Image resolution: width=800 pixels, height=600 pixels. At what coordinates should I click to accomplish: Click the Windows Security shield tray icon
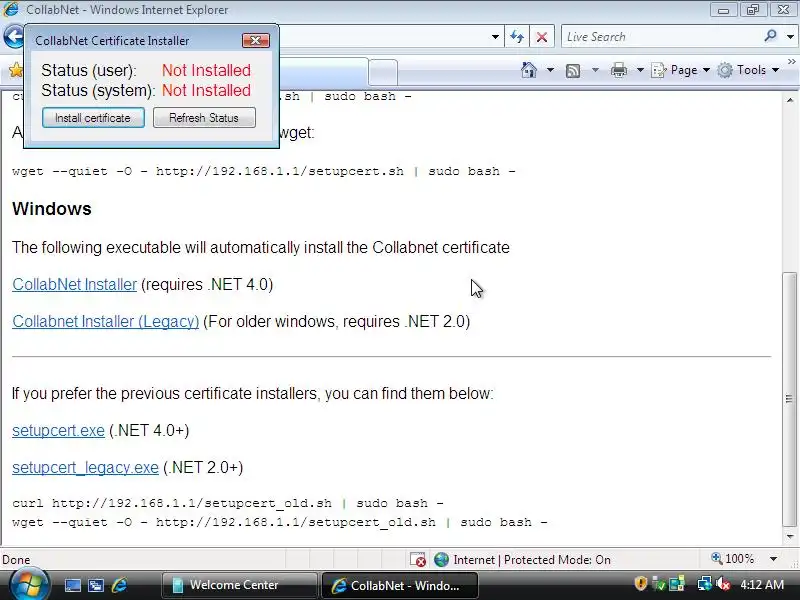(640, 584)
